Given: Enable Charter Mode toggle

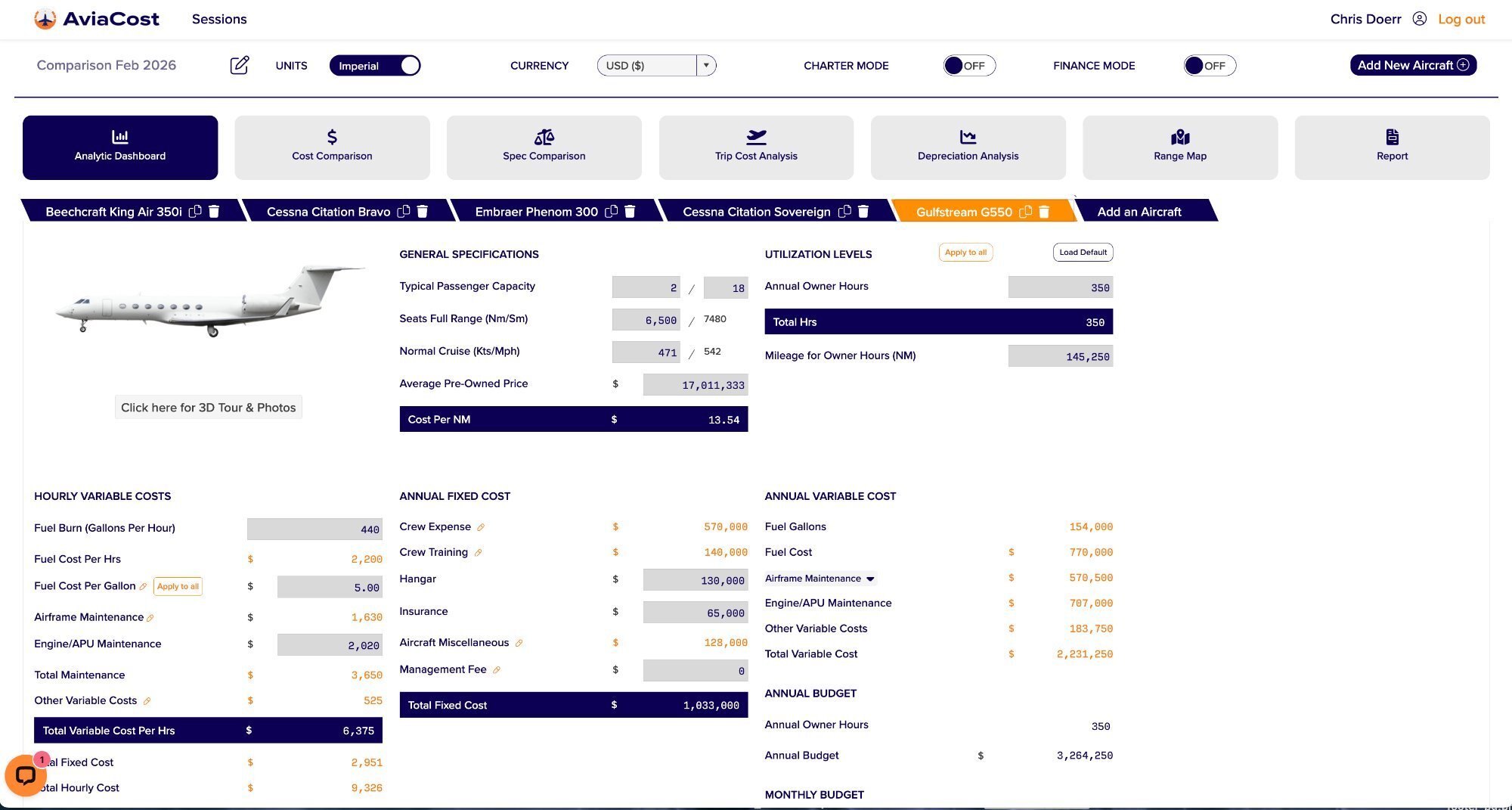Looking at the screenshot, I should tap(968, 66).
